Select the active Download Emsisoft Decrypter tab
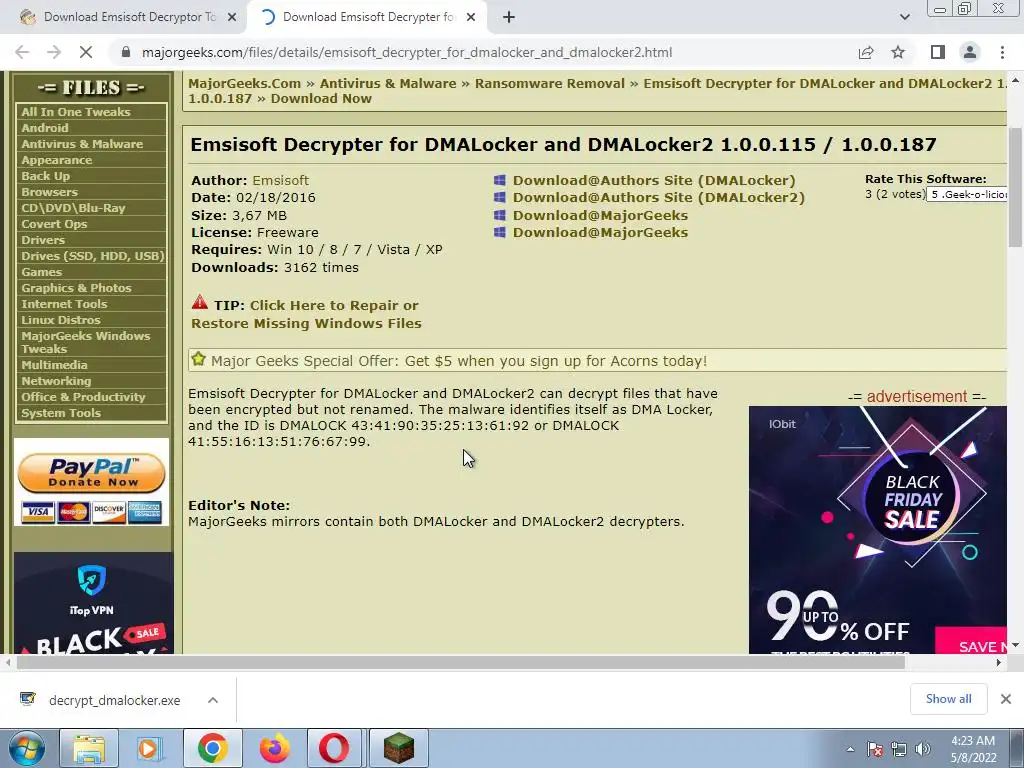The height and width of the screenshot is (768, 1024). (368, 18)
